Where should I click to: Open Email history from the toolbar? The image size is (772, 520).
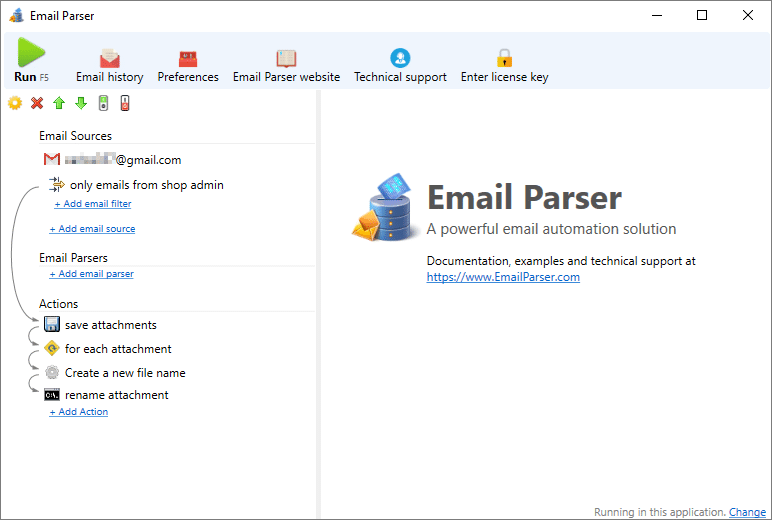tap(109, 65)
